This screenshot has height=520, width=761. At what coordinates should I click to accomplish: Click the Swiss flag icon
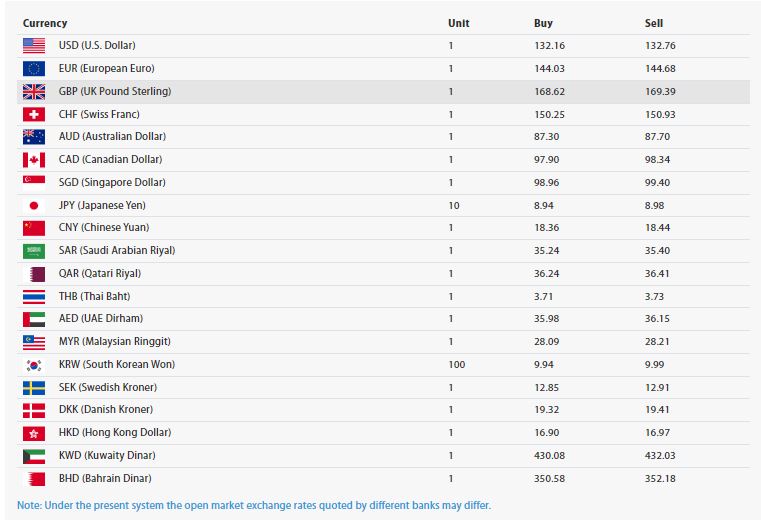click(34, 114)
